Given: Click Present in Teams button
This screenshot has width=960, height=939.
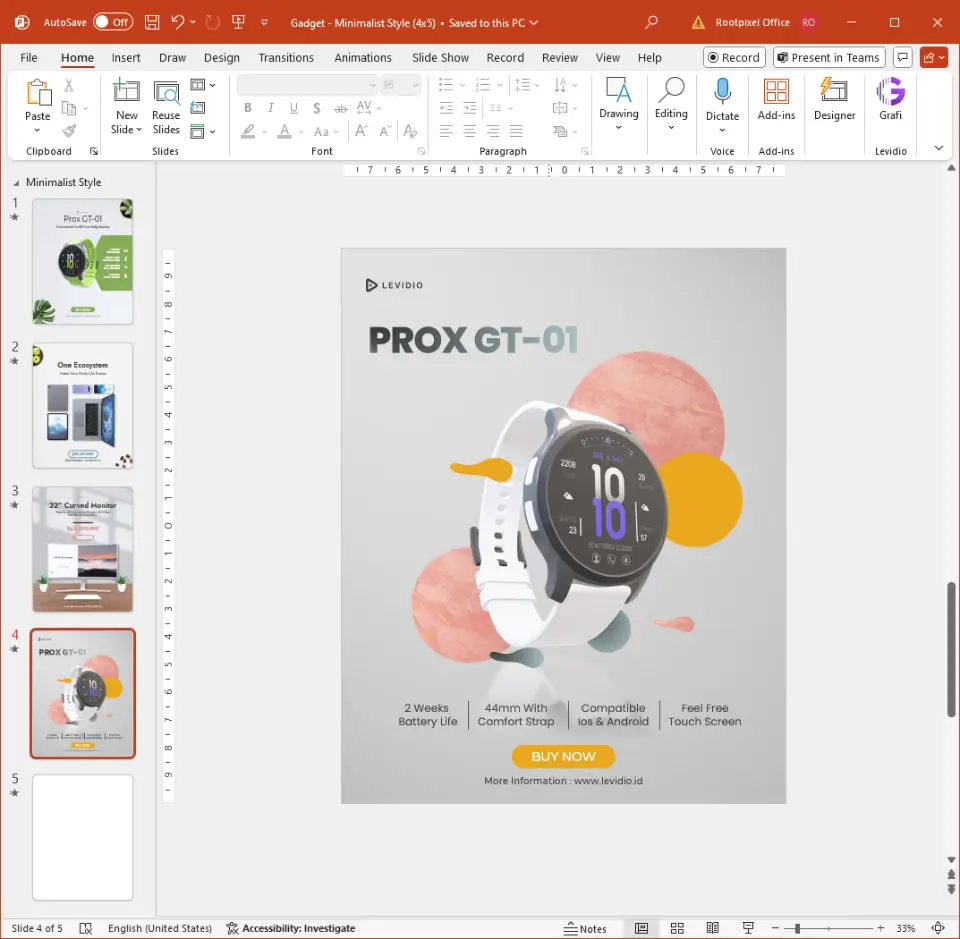Looking at the screenshot, I should (829, 58).
